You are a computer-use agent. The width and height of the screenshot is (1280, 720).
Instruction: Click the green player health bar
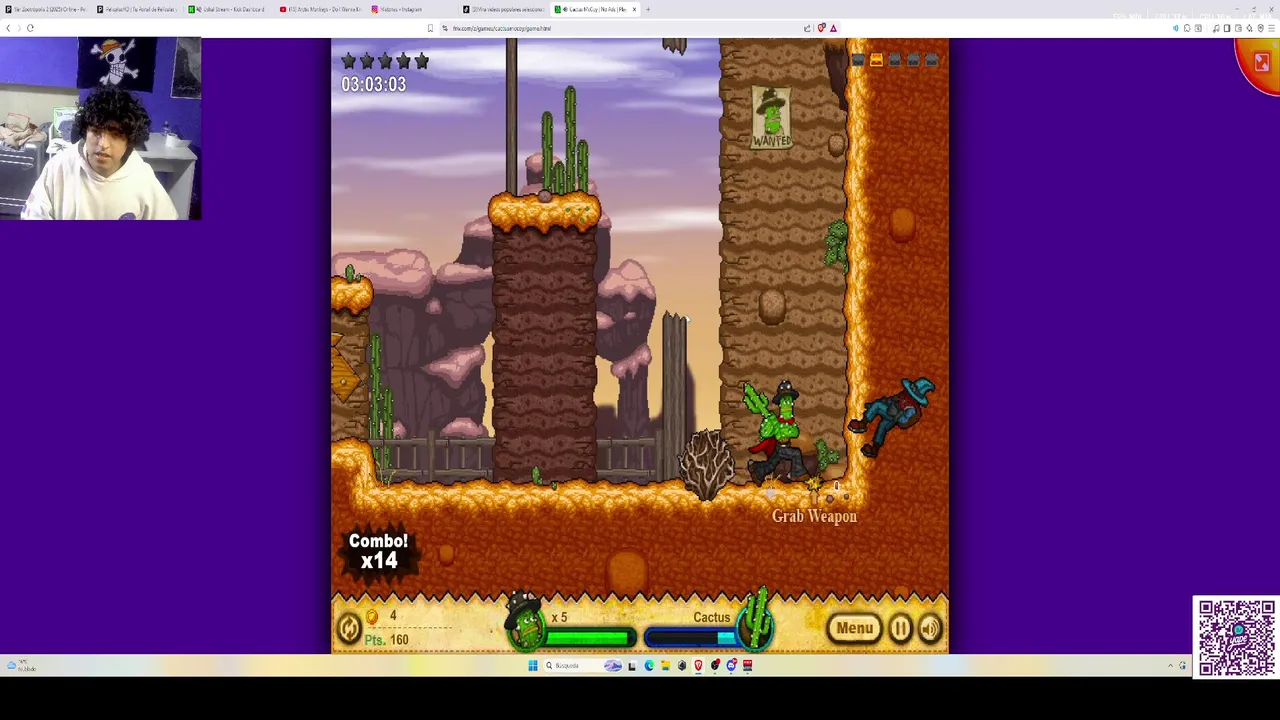(588, 638)
